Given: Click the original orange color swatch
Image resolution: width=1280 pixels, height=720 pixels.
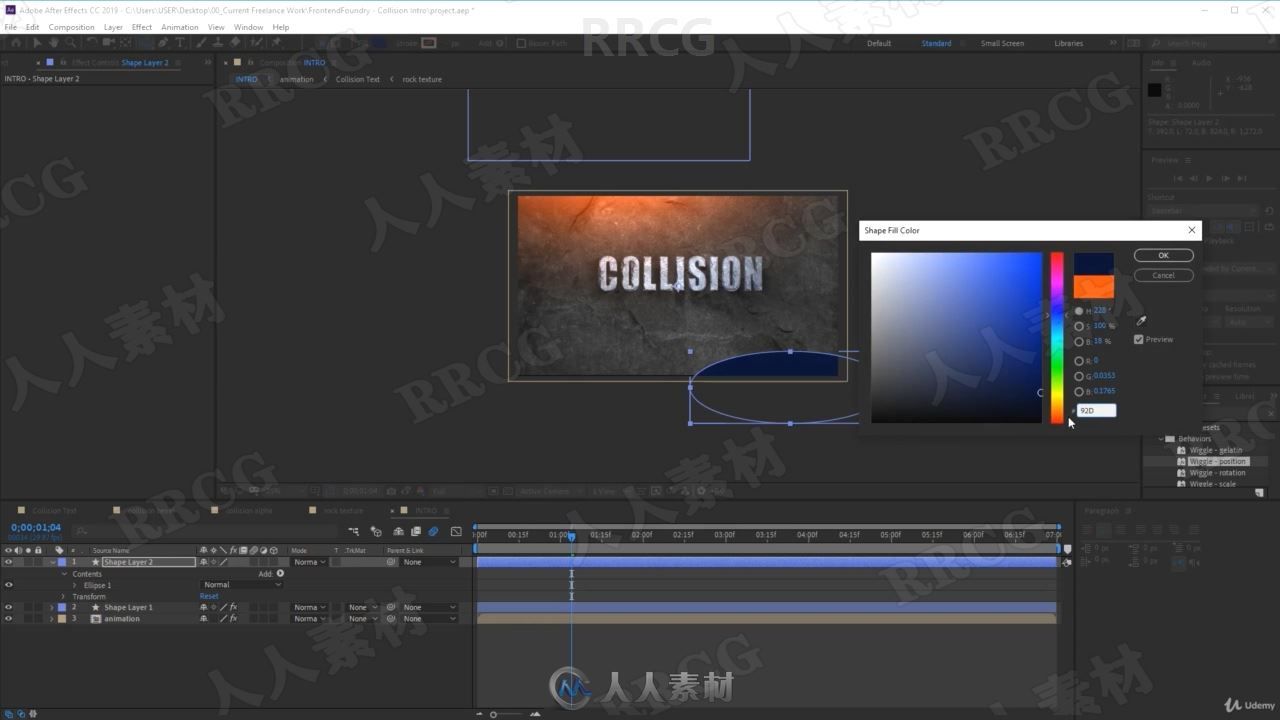Looking at the screenshot, I should coord(1093,287).
